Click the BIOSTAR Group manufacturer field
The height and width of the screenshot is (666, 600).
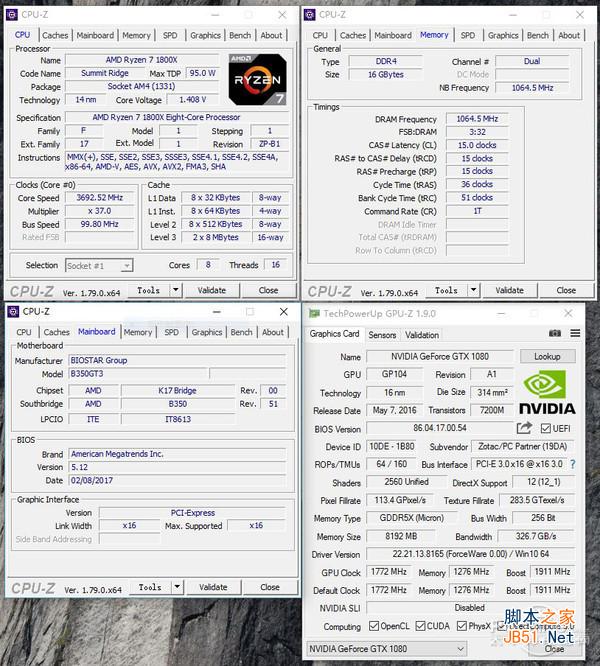pyautogui.click(x=177, y=360)
